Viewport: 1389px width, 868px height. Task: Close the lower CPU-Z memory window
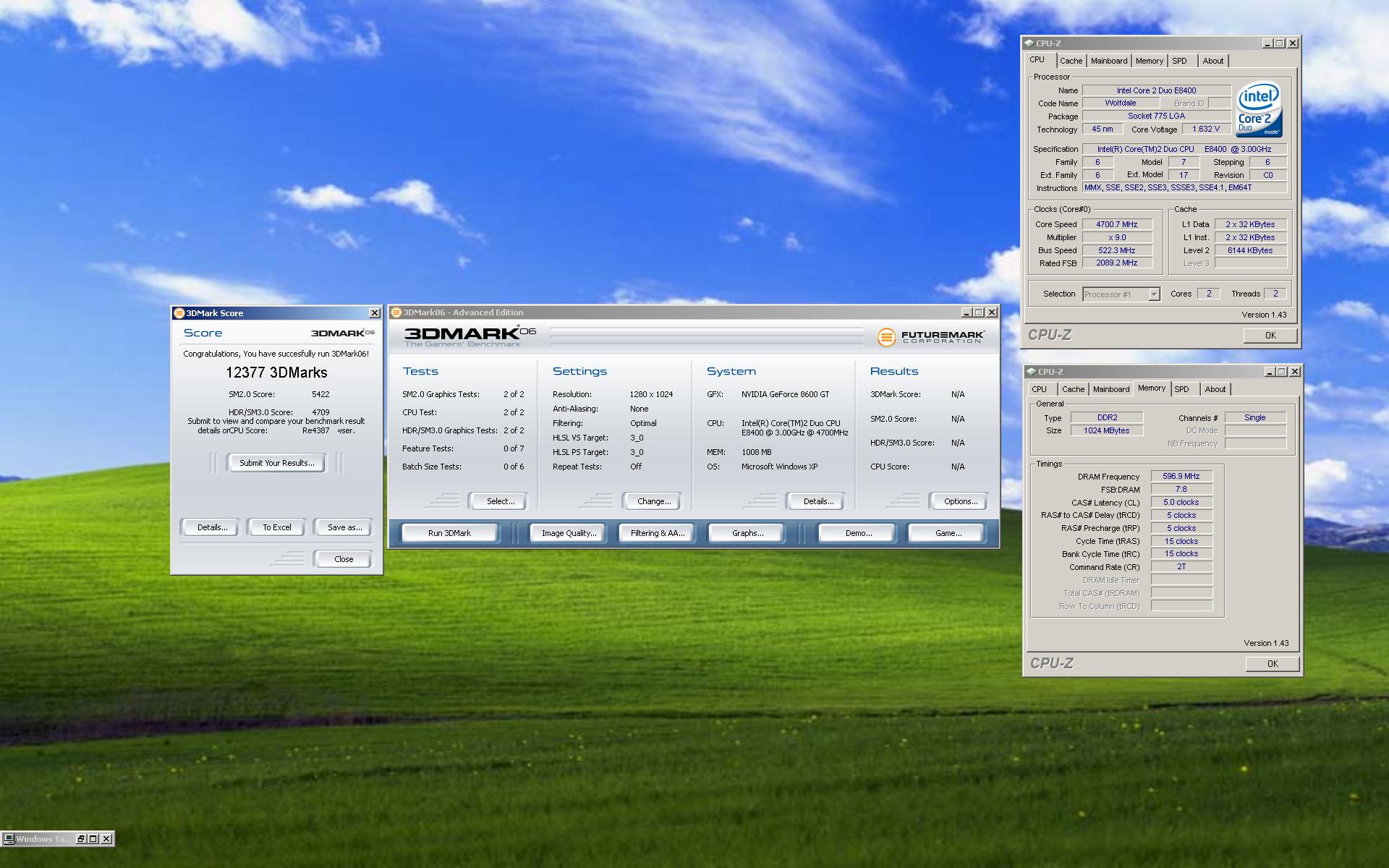coord(1295,372)
